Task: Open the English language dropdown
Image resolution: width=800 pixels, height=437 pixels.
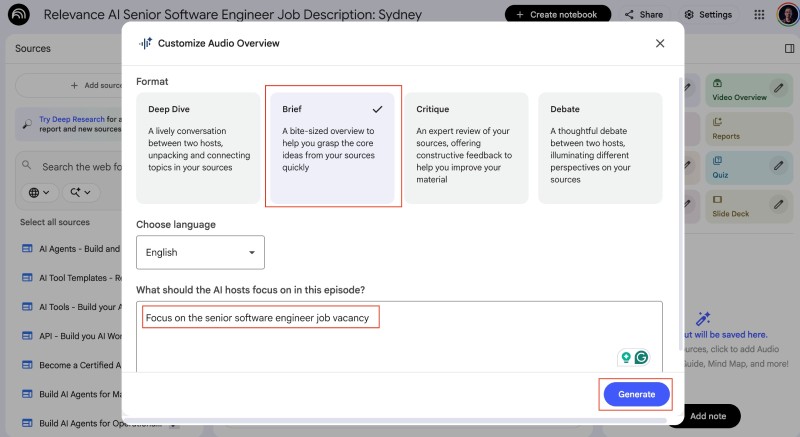Action: [201, 253]
